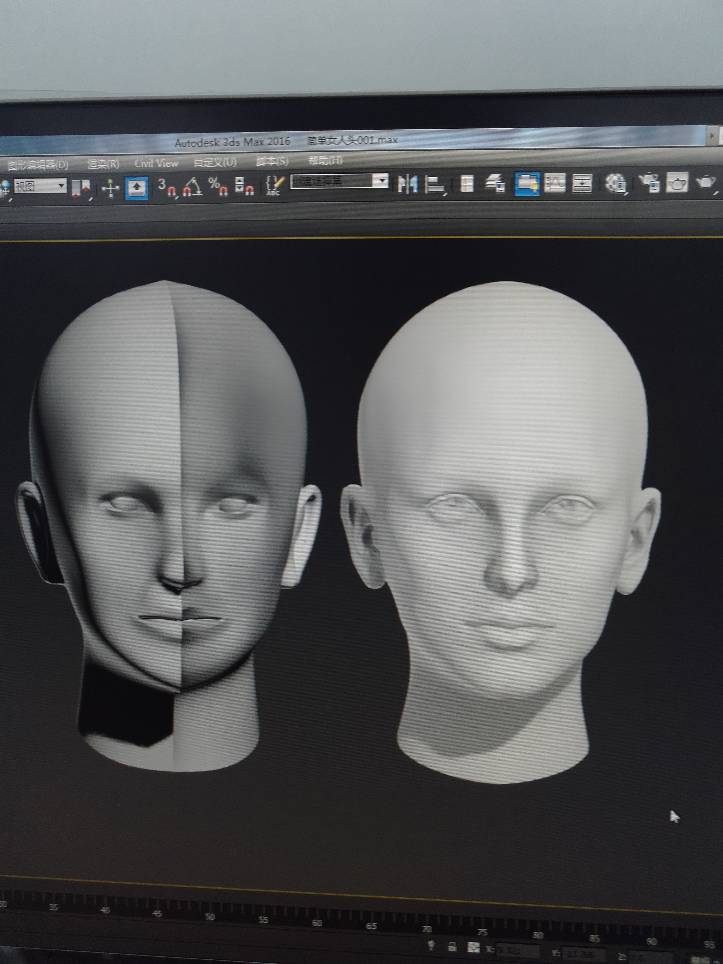Toggle the Angle Snap button
723x964 pixels.
click(192, 186)
